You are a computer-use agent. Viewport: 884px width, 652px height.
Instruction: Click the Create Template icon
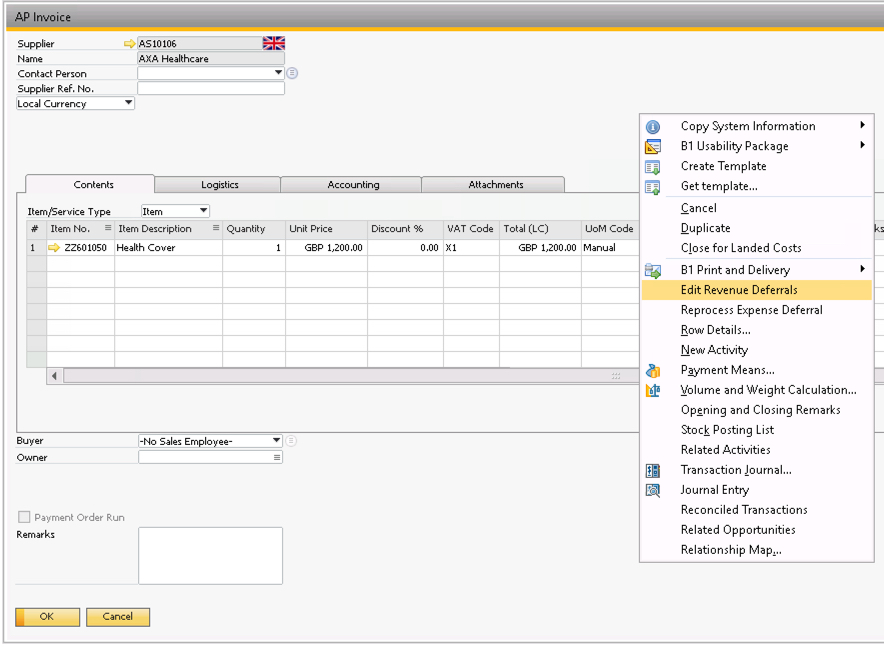653,167
